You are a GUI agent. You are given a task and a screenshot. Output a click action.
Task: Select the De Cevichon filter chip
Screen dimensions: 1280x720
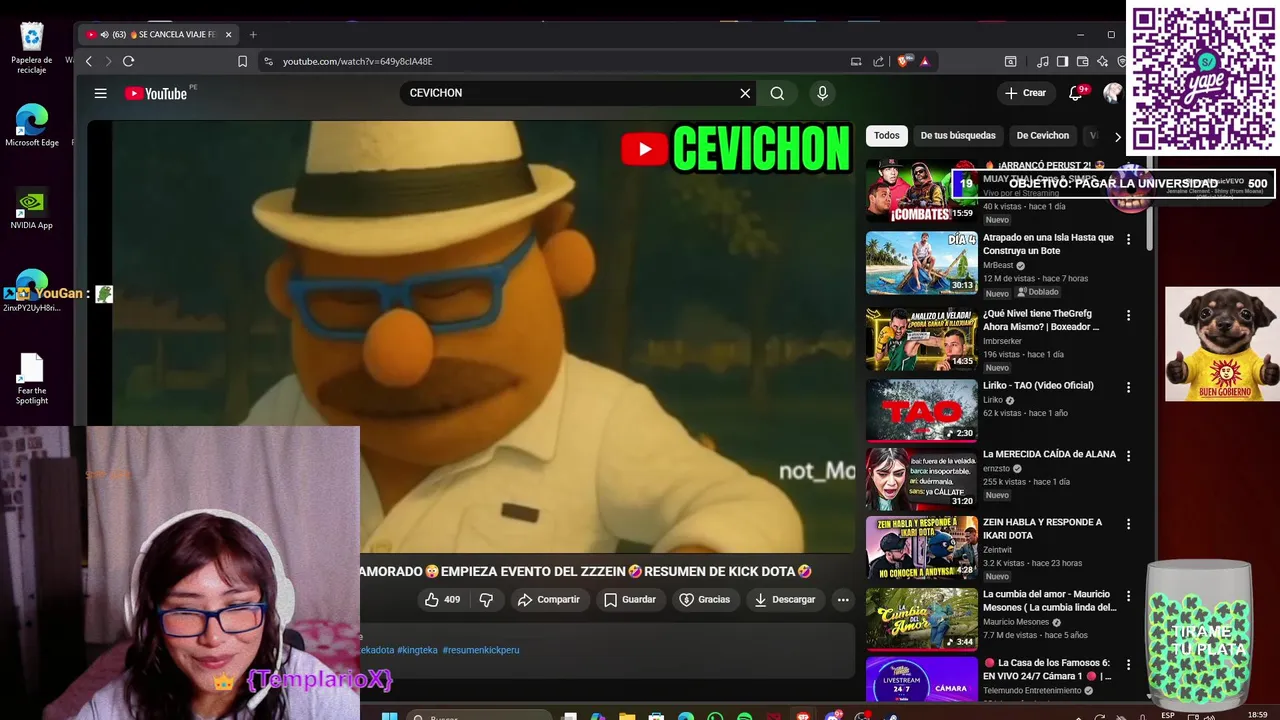pyautogui.click(x=1042, y=135)
